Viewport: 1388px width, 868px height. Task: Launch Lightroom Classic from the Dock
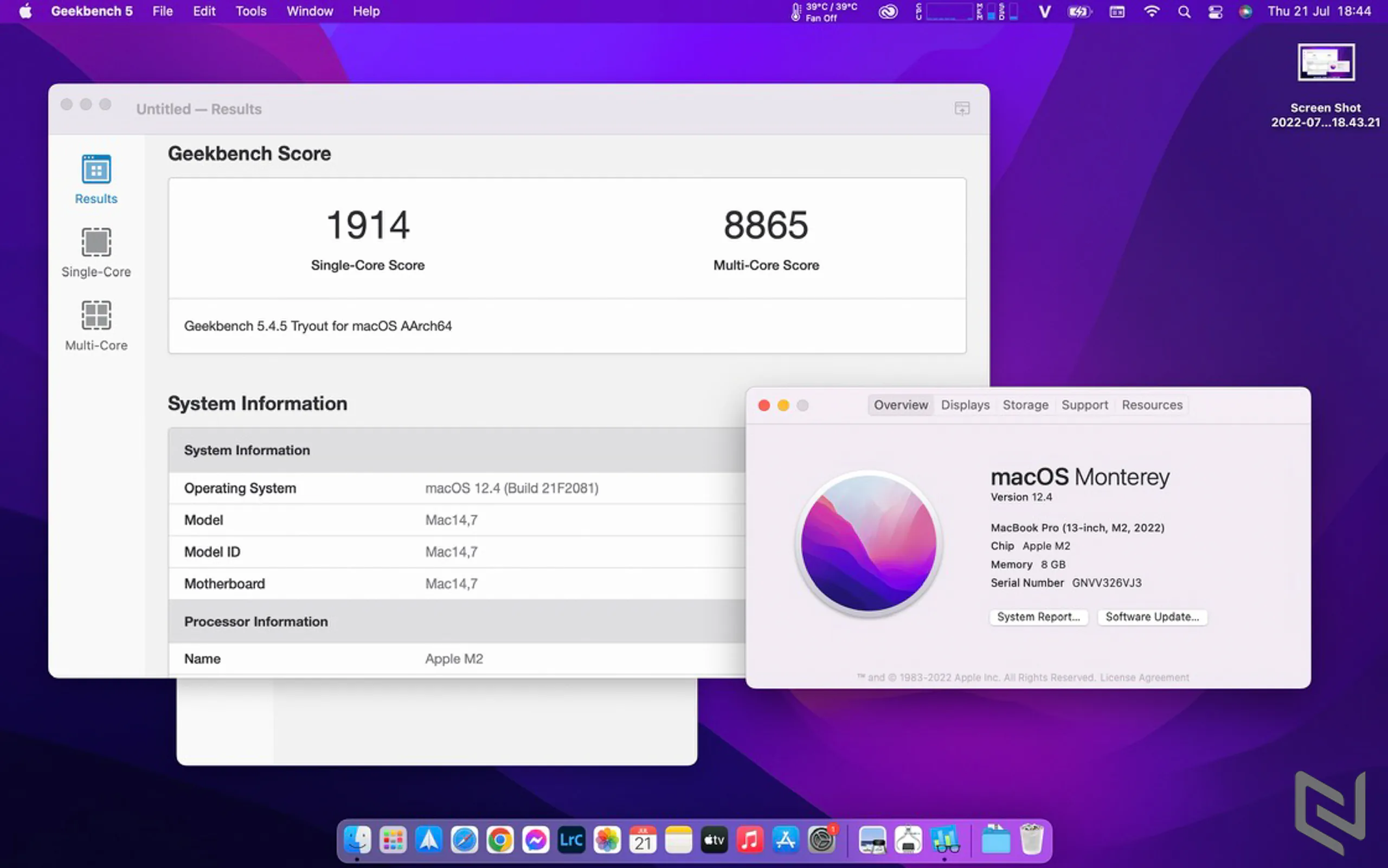pos(571,840)
